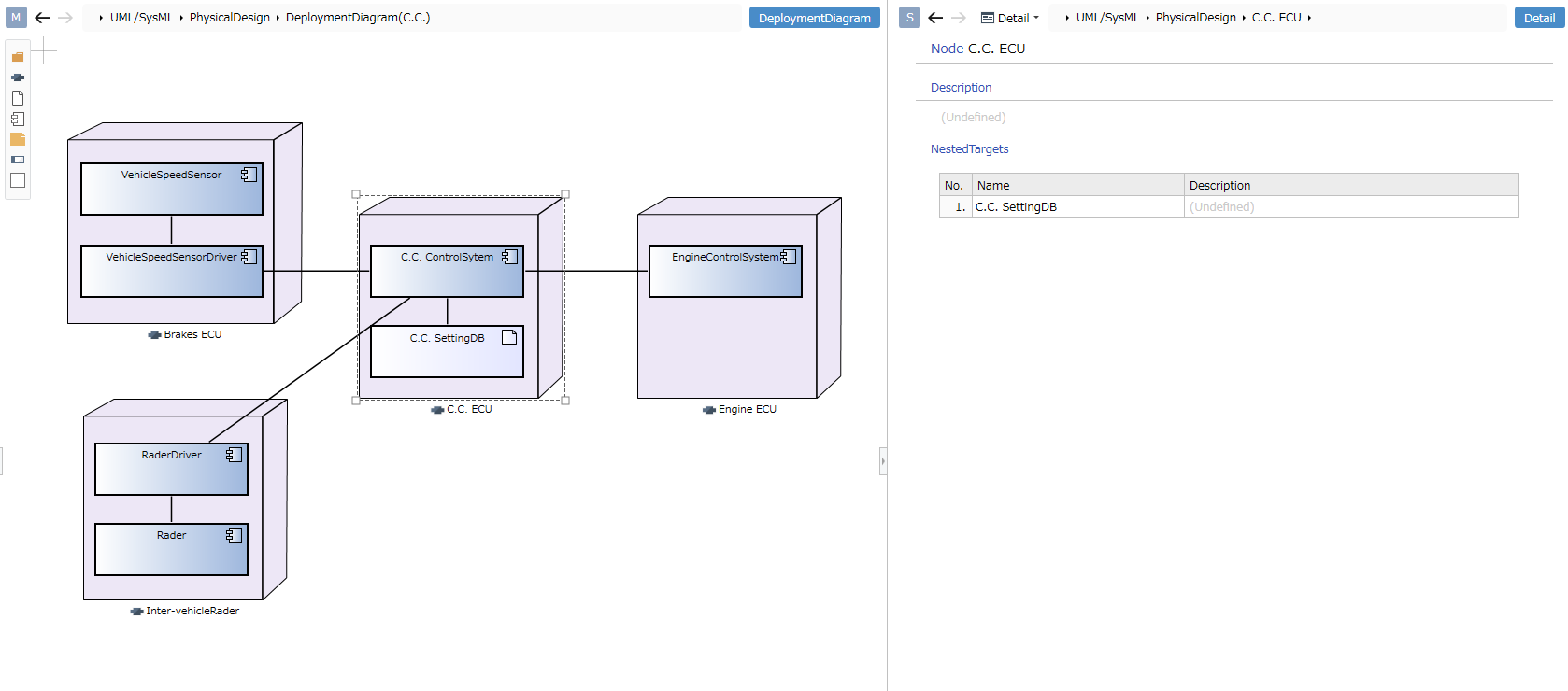Click node icon beside Inter-vehicleRader label
This screenshot has width=1568, height=691.
136,612
